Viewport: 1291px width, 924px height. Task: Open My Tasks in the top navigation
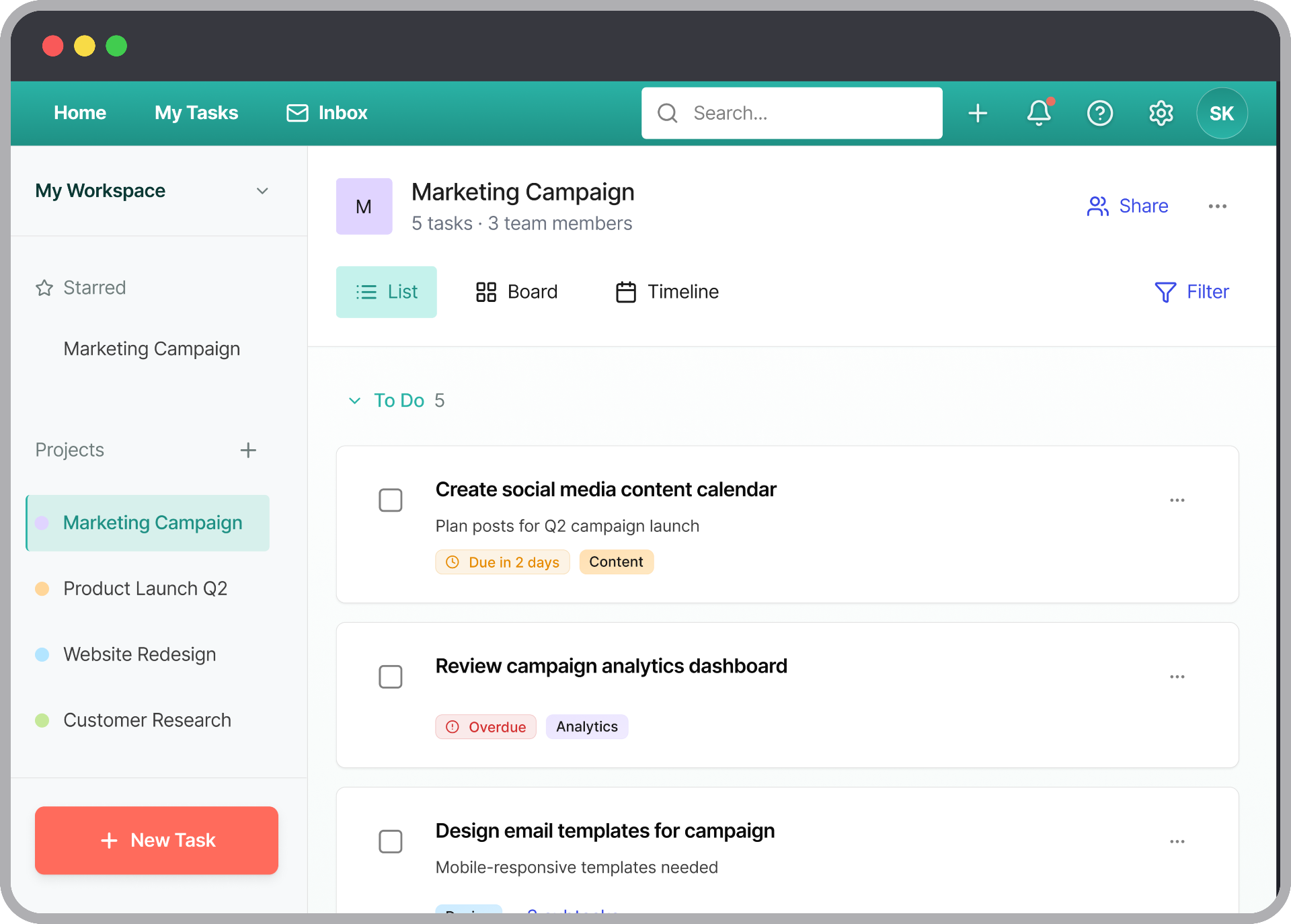pyautogui.click(x=196, y=113)
